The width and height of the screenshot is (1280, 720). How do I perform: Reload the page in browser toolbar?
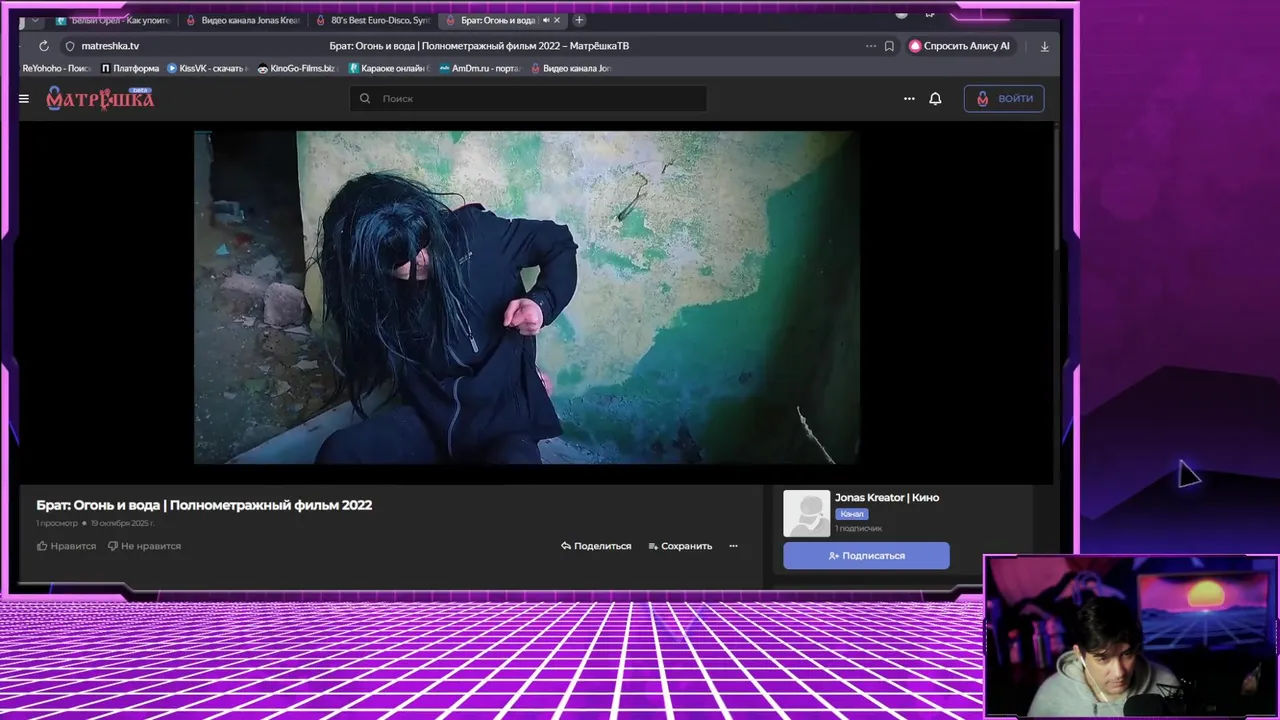tap(44, 46)
